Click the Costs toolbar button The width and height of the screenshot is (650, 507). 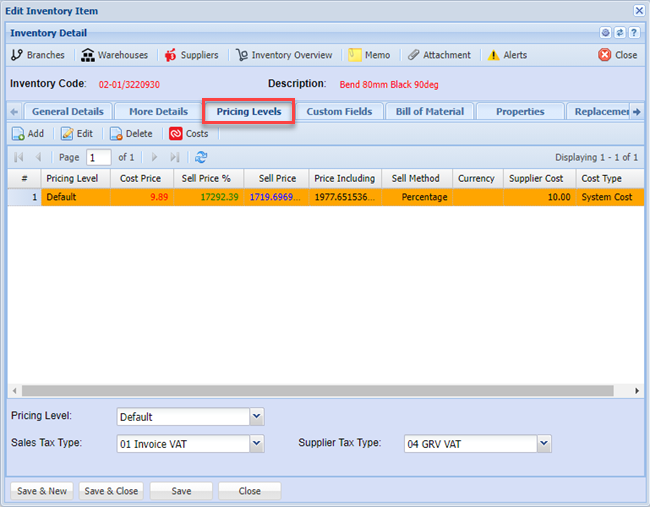(x=189, y=133)
